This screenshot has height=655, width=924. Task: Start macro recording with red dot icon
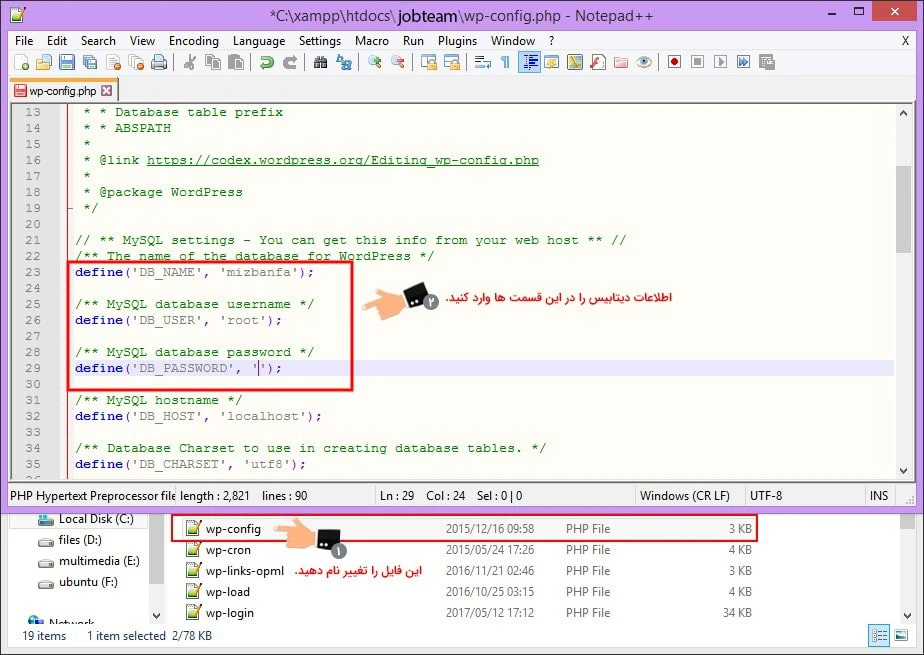pyautogui.click(x=674, y=62)
